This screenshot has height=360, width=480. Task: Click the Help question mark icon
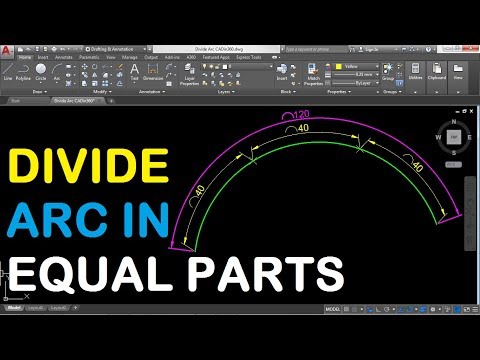pyautogui.click(x=428, y=49)
